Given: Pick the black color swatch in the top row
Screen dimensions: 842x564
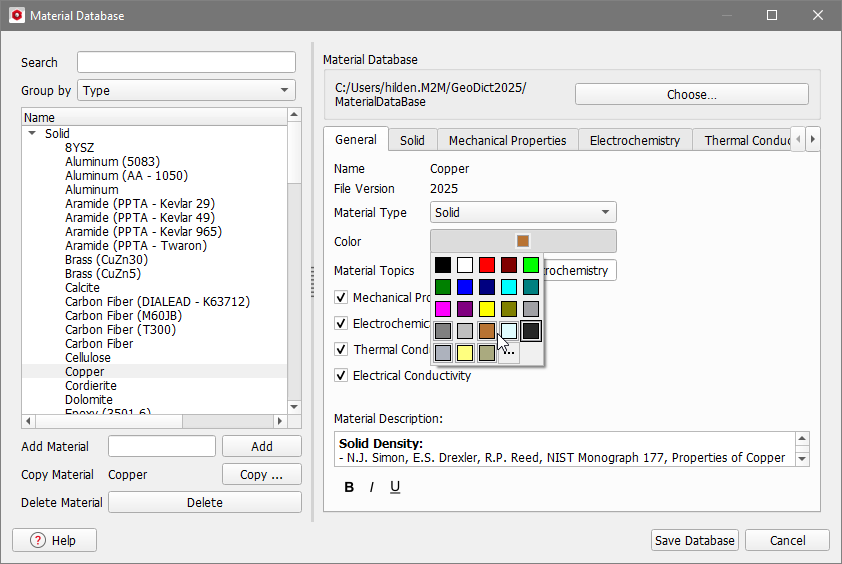Looking at the screenshot, I should click(443, 265).
